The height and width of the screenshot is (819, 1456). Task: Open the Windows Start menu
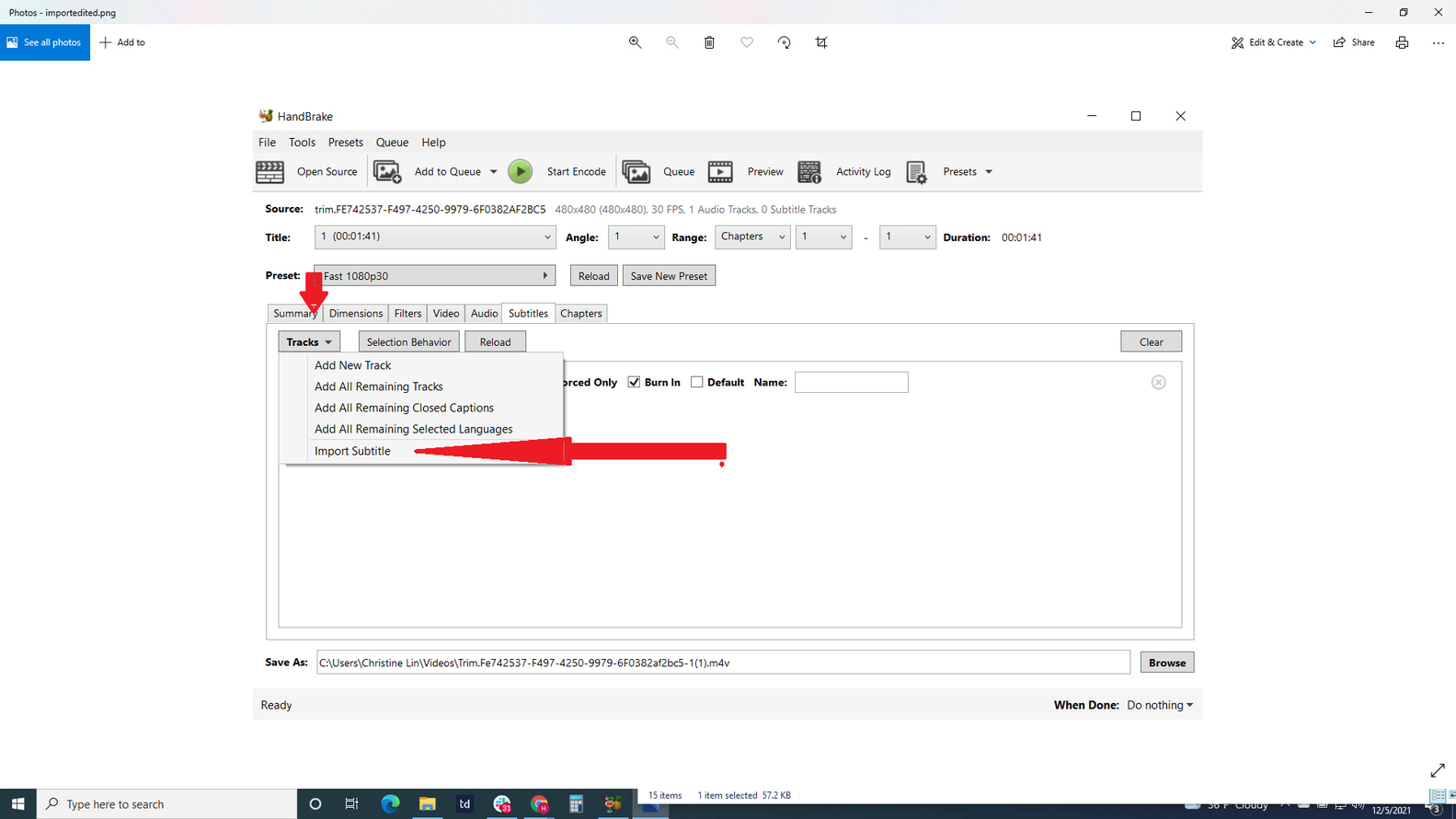(17, 803)
